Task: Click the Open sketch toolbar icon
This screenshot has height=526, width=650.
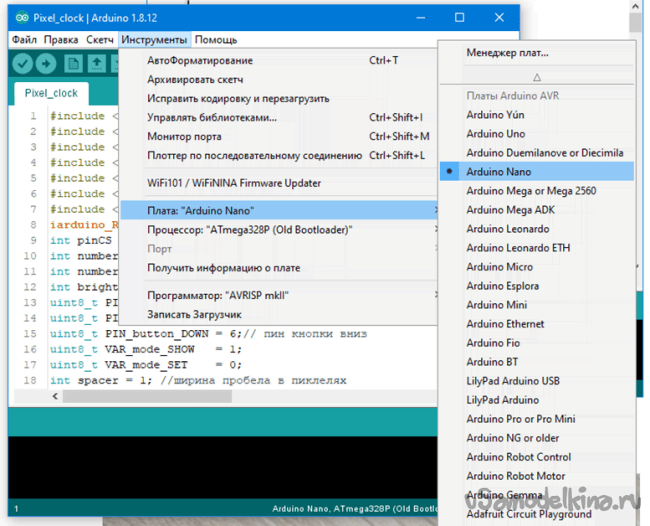Action: pos(96,63)
